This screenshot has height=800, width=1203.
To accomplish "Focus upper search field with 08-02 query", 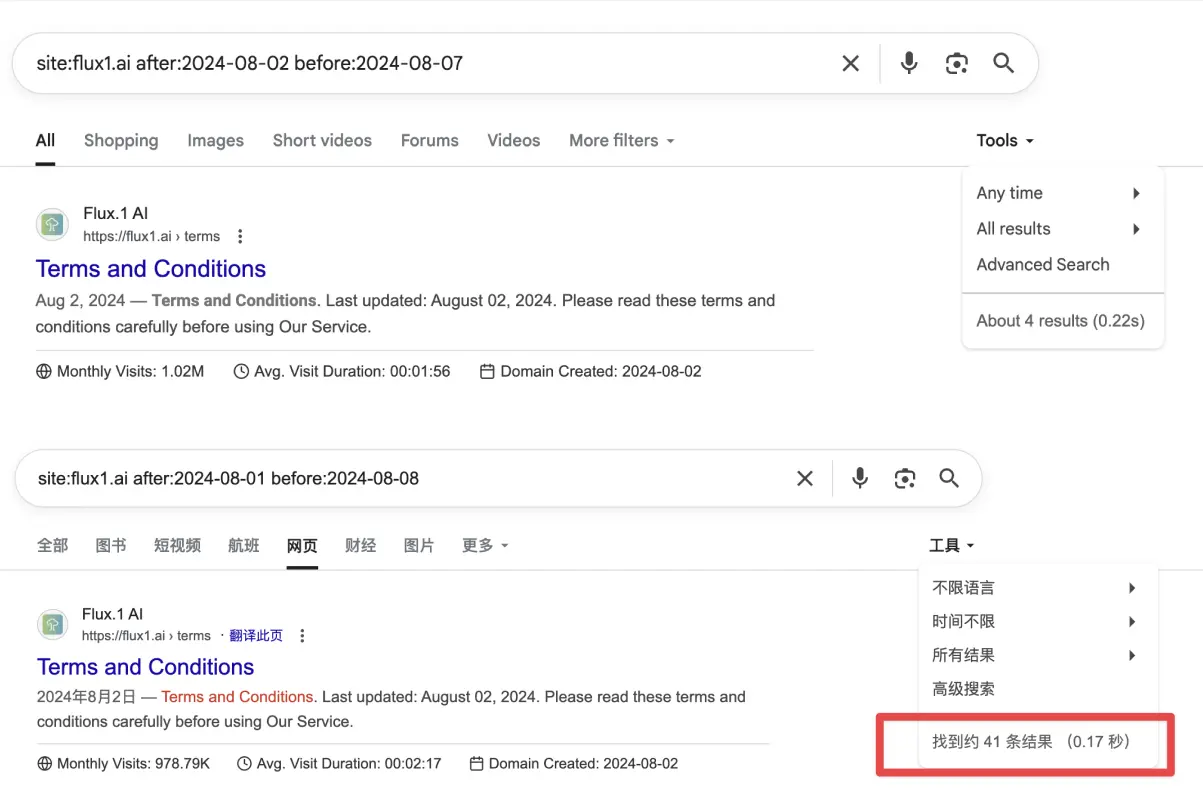I will point(430,63).
